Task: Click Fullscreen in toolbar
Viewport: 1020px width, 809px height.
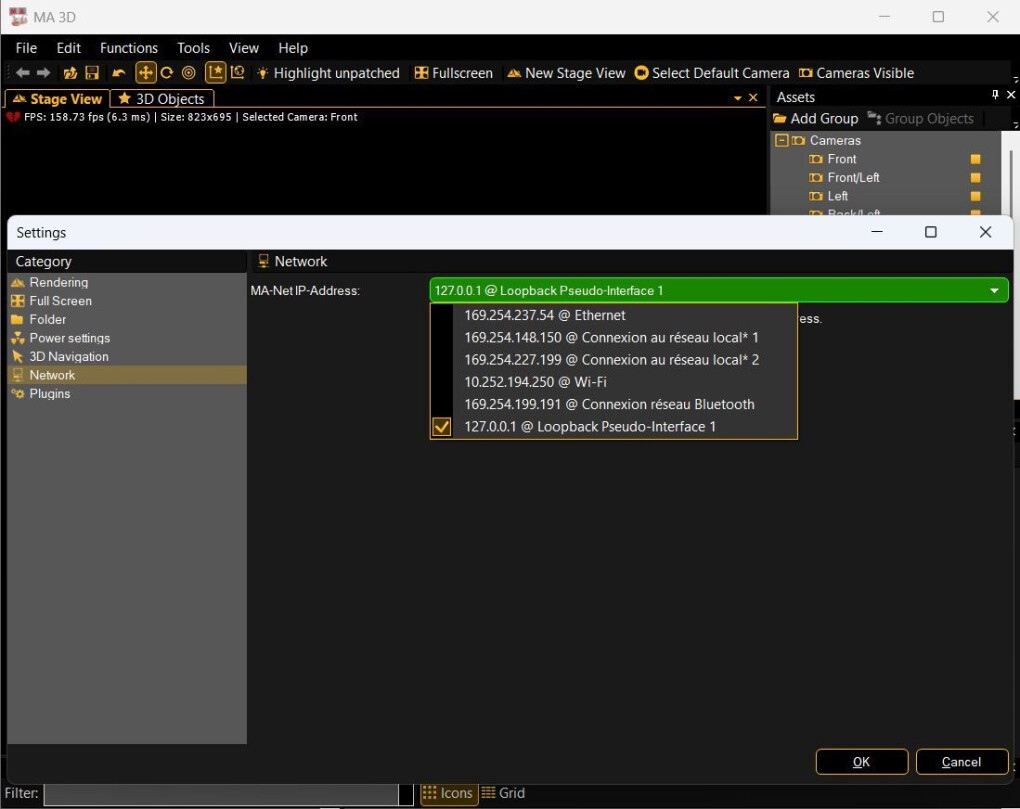Action: [x=454, y=73]
